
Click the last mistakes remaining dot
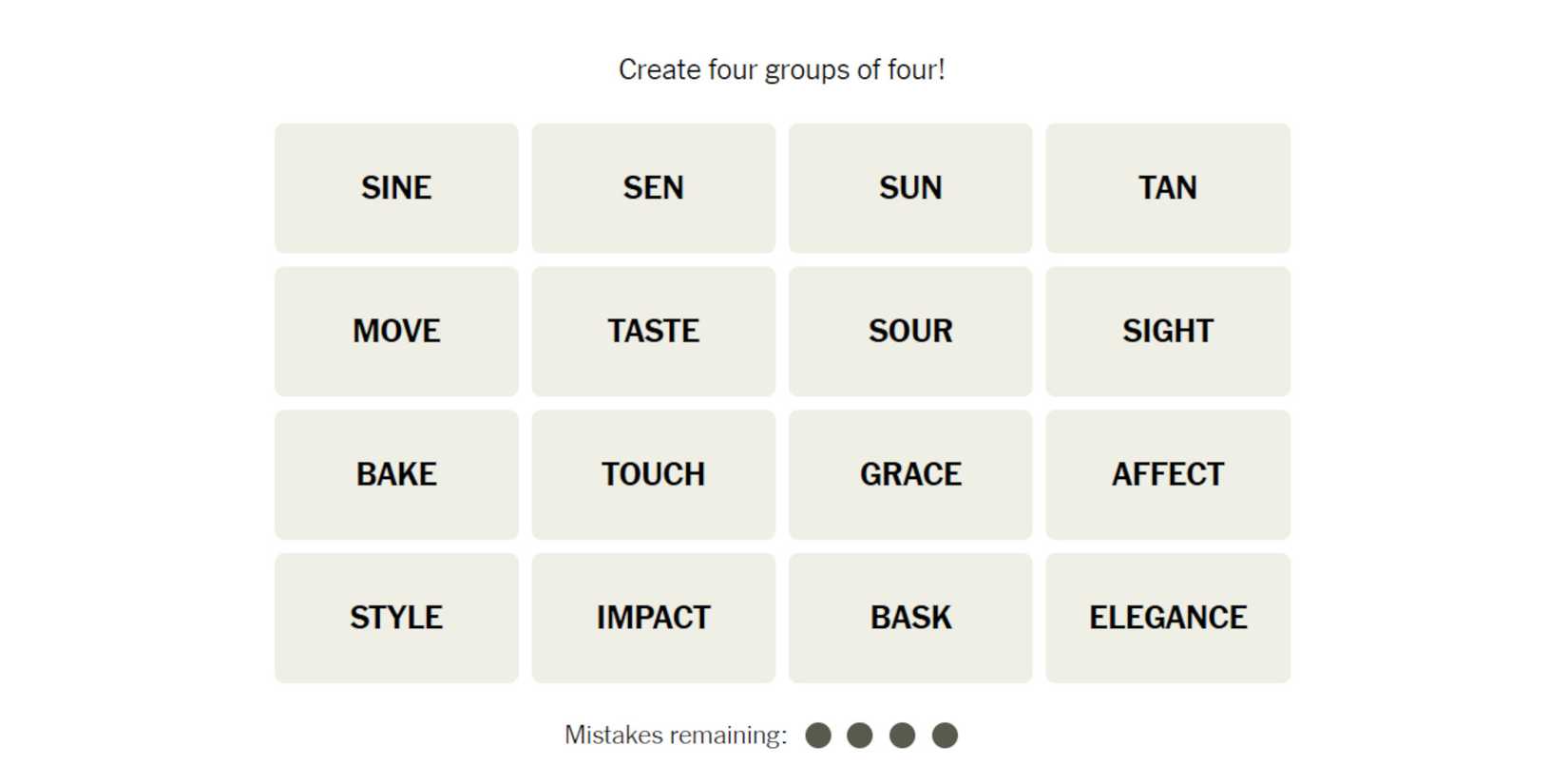945,736
